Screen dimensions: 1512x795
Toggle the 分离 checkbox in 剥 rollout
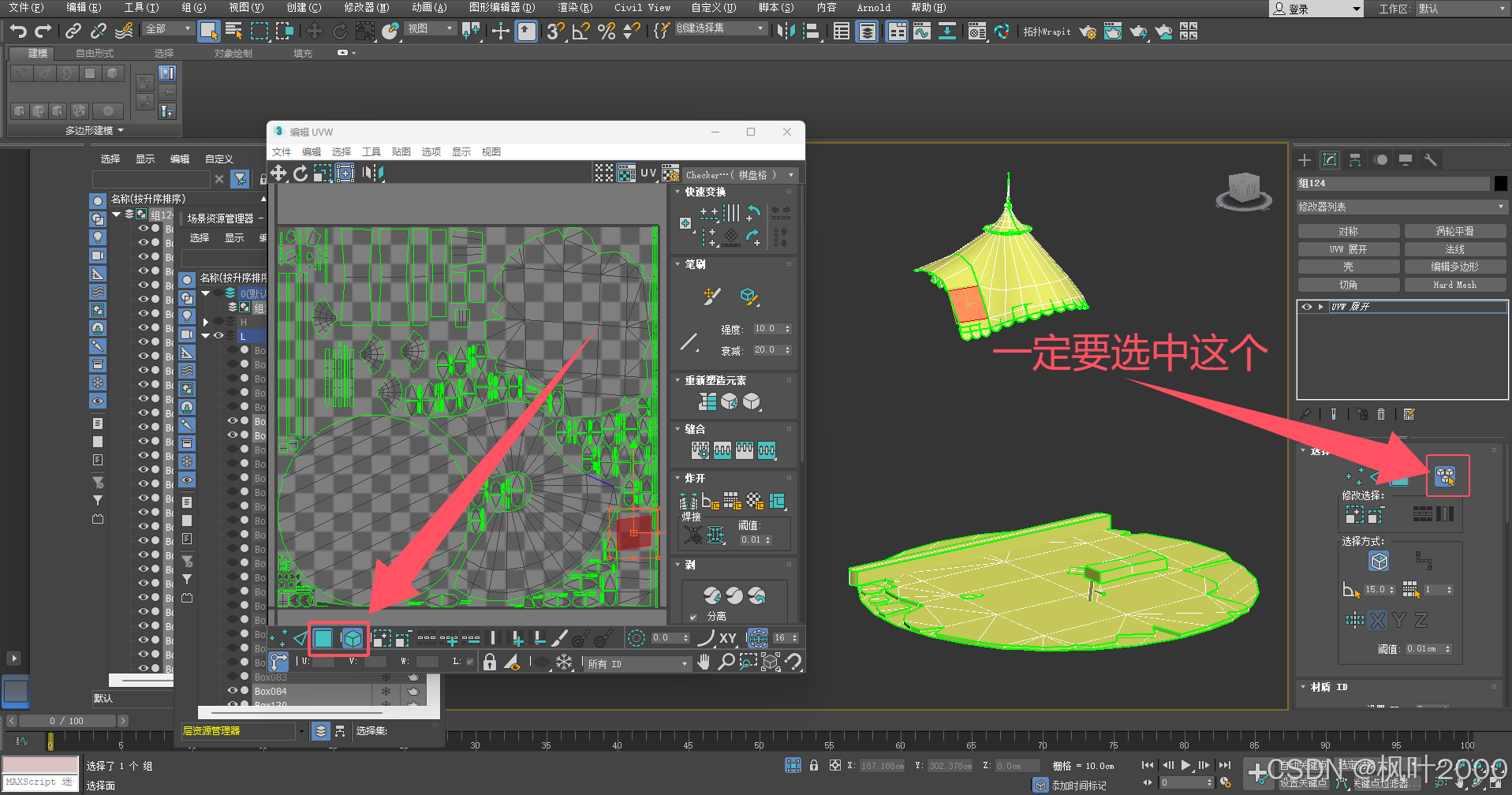pyautogui.click(x=693, y=617)
